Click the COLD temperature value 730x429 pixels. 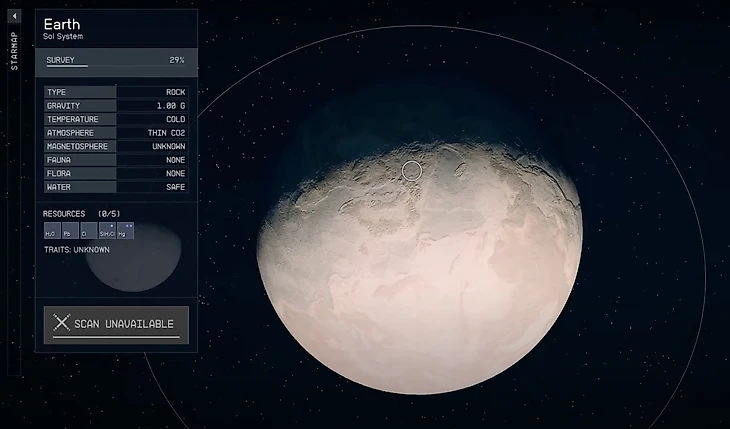[x=176, y=119]
